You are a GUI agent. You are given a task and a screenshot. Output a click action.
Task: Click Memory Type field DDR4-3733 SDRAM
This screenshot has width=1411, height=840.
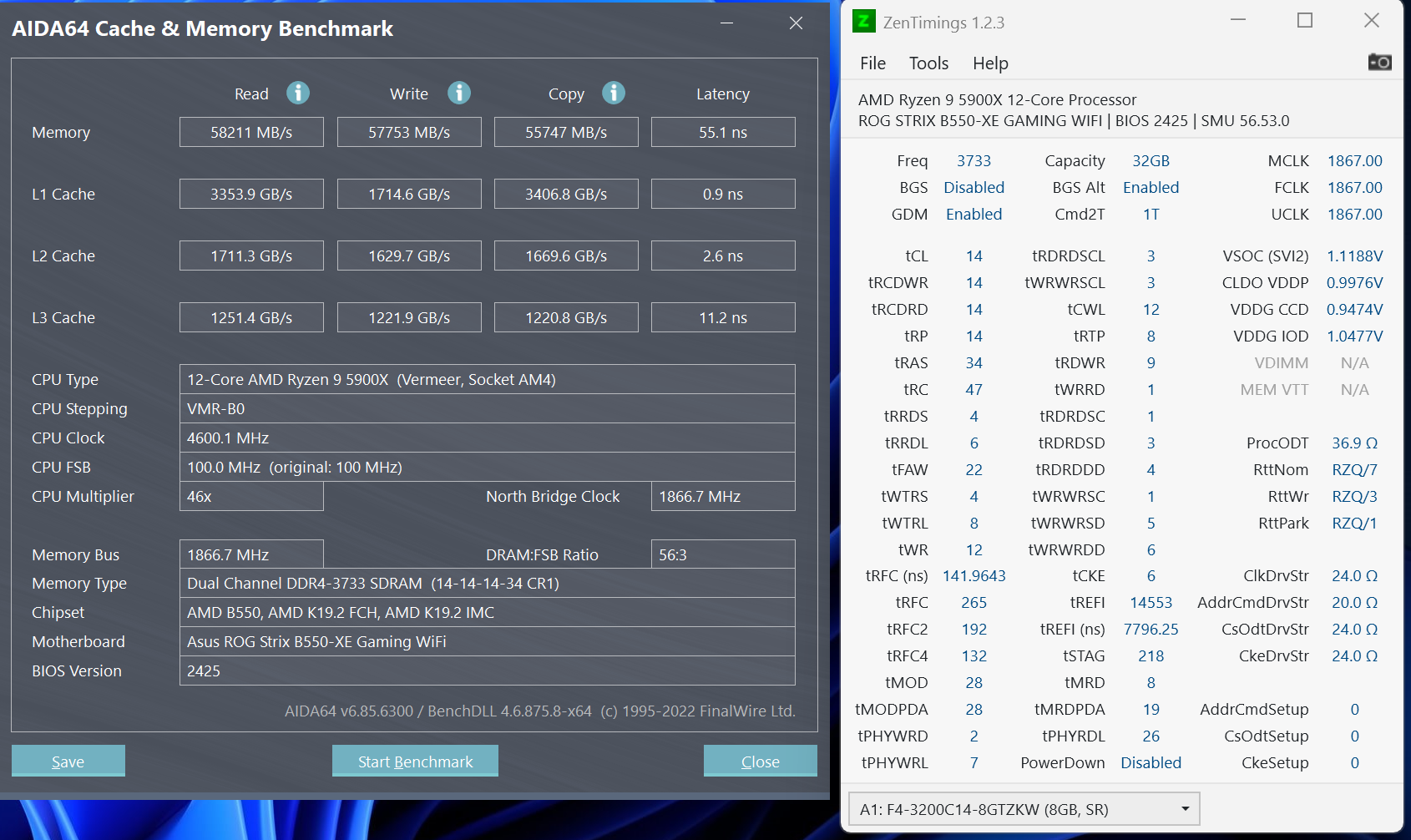point(488,583)
